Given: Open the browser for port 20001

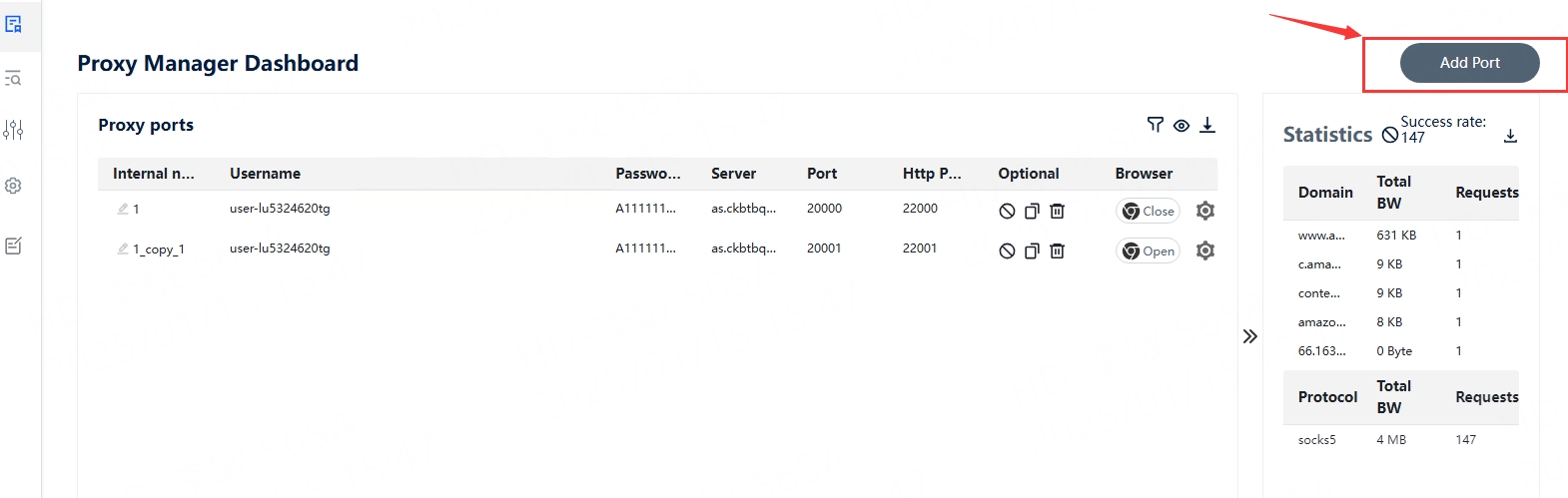Looking at the screenshot, I should point(1148,250).
